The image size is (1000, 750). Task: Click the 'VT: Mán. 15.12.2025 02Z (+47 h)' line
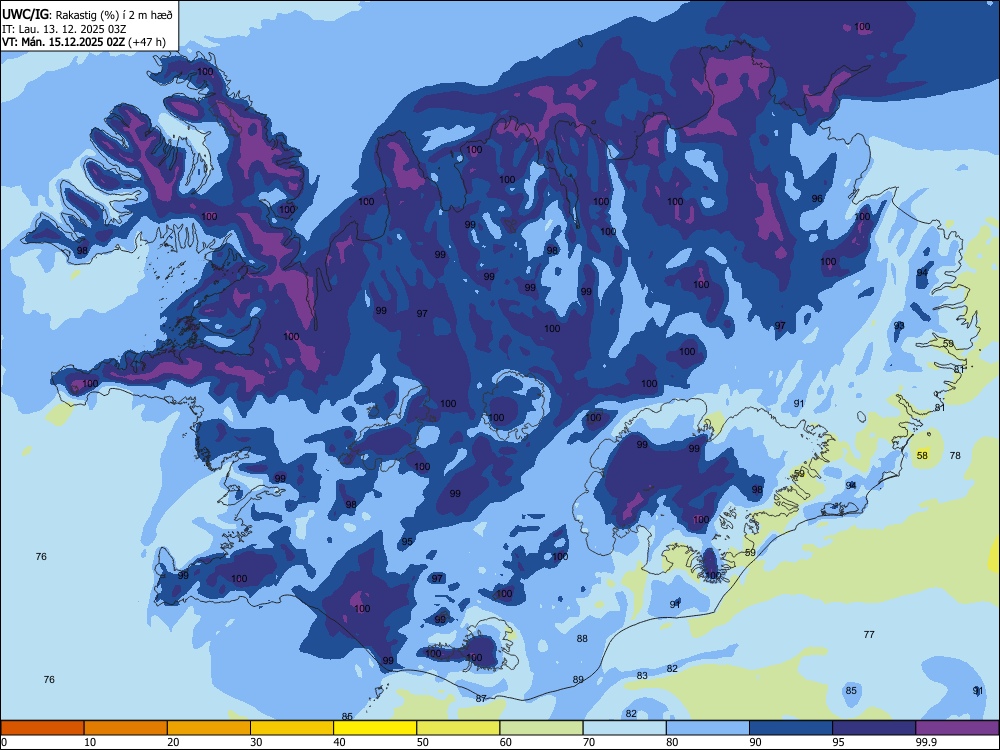click(84, 42)
